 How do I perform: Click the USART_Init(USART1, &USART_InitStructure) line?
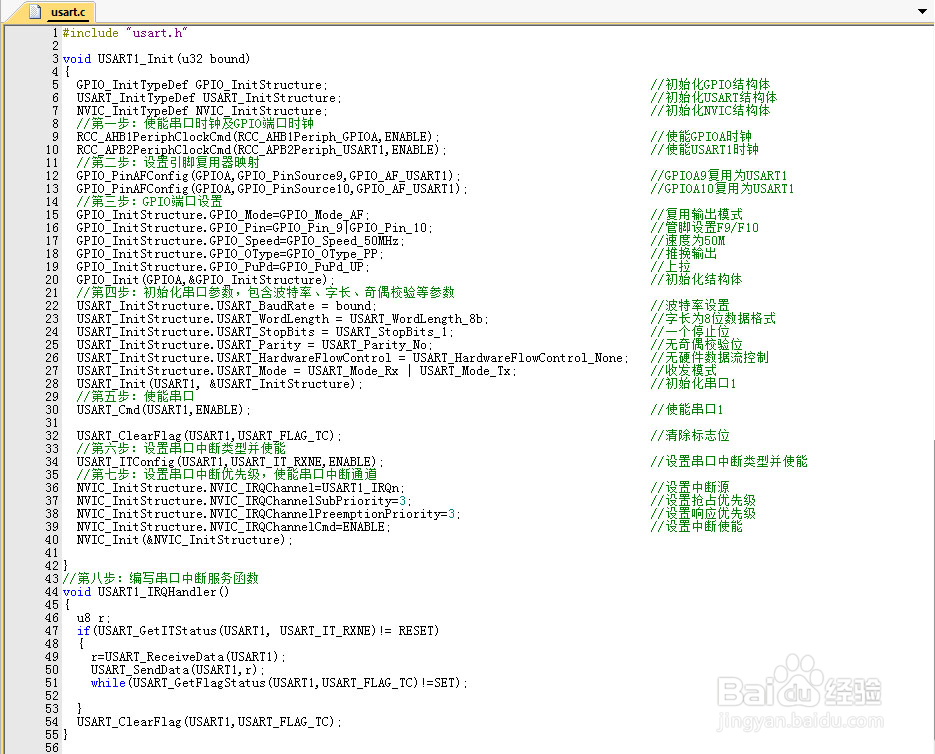(x=219, y=384)
